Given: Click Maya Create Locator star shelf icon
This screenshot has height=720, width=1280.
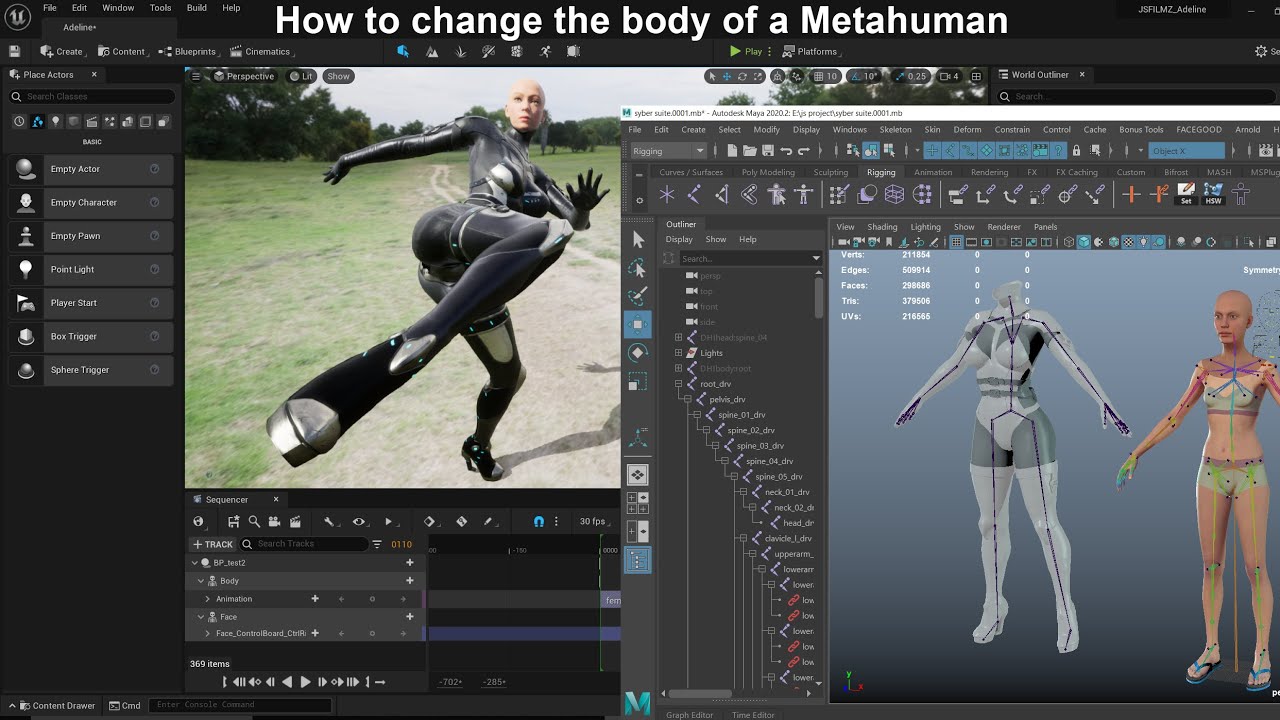Looking at the screenshot, I should (x=666, y=195).
